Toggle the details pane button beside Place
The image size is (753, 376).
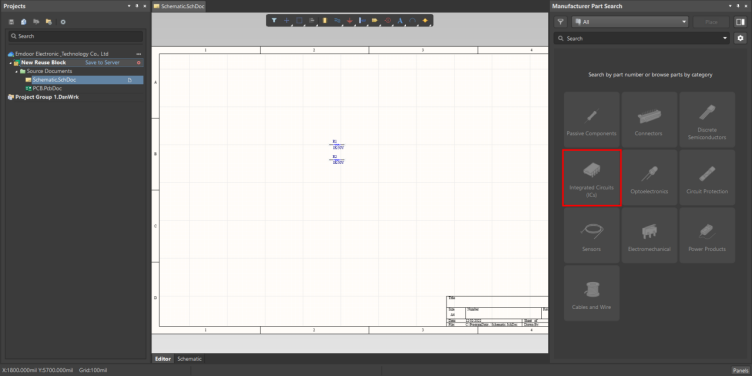click(739, 22)
